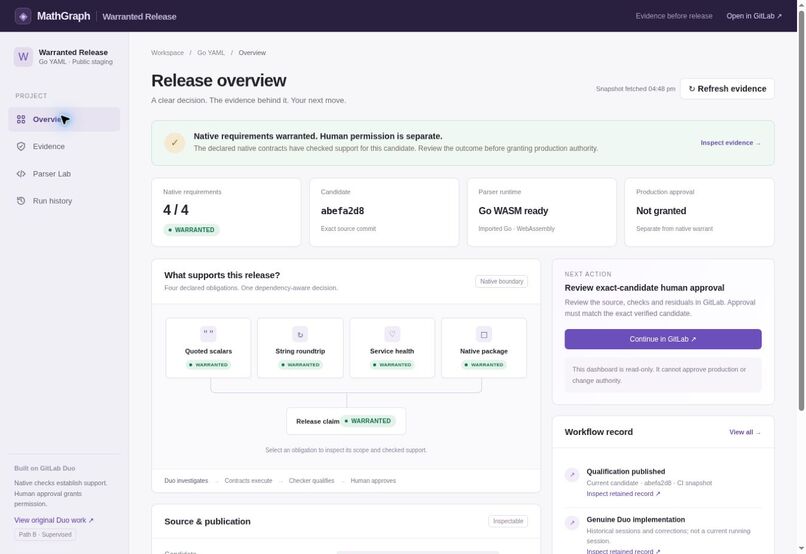Click Go YAML in the breadcrumb
Image resolution: width=806 pixels, height=554 pixels.
(211, 53)
